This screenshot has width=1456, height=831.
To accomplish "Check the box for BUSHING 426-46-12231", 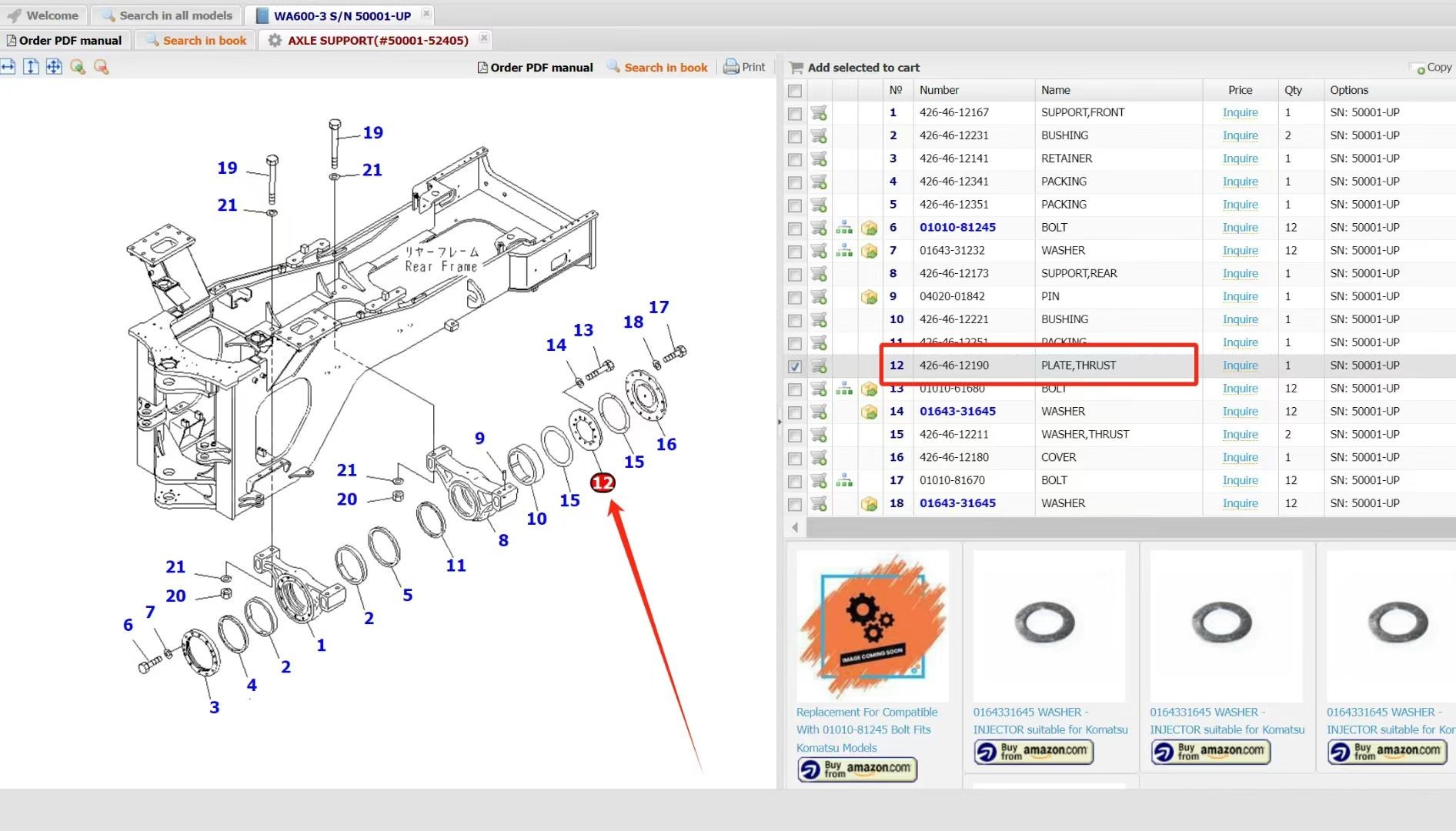I will [x=795, y=137].
